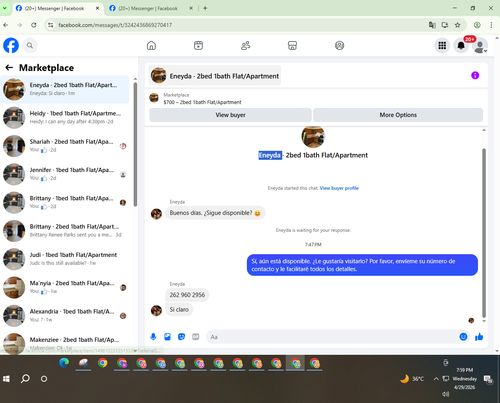Open tab search dropdown arrow
500x403 pixels.
coord(5,8)
